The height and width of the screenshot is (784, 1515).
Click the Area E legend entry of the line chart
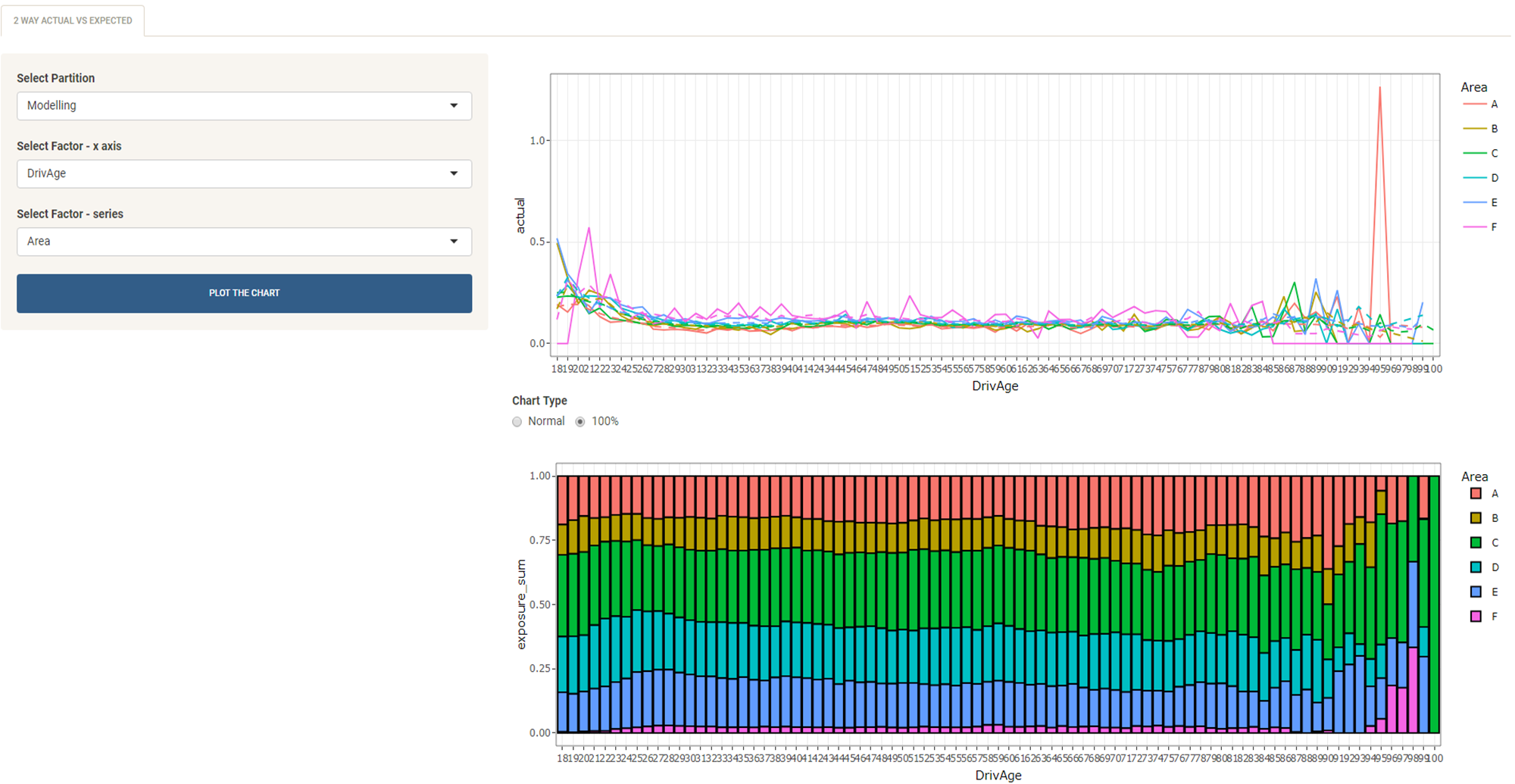click(x=1473, y=201)
